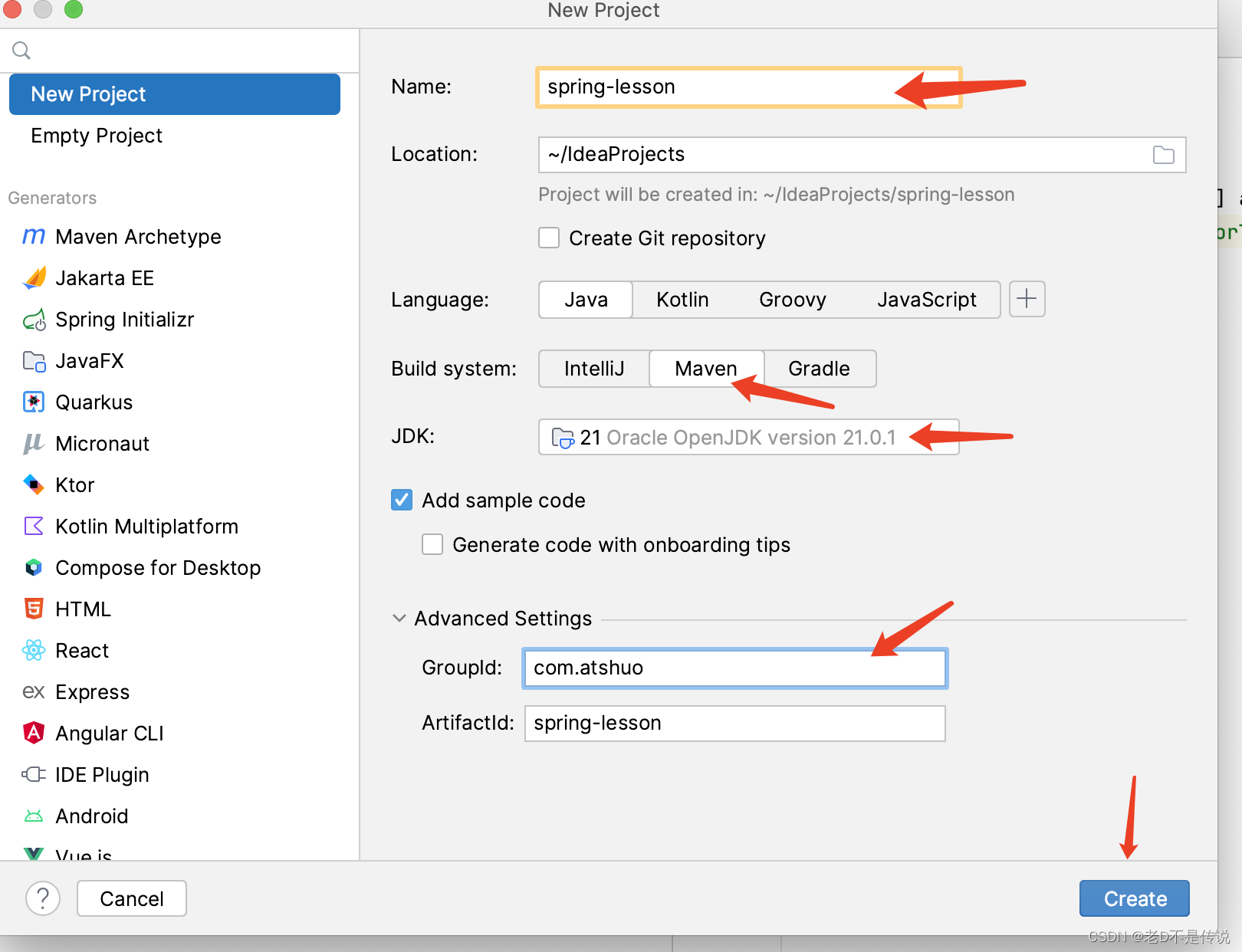Open the JDK version dropdown

749,437
